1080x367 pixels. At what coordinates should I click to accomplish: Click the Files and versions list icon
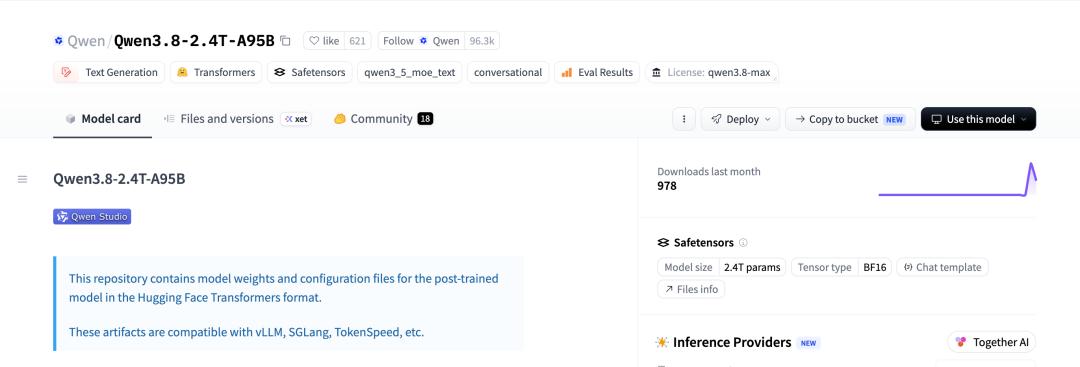click(x=169, y=119)
